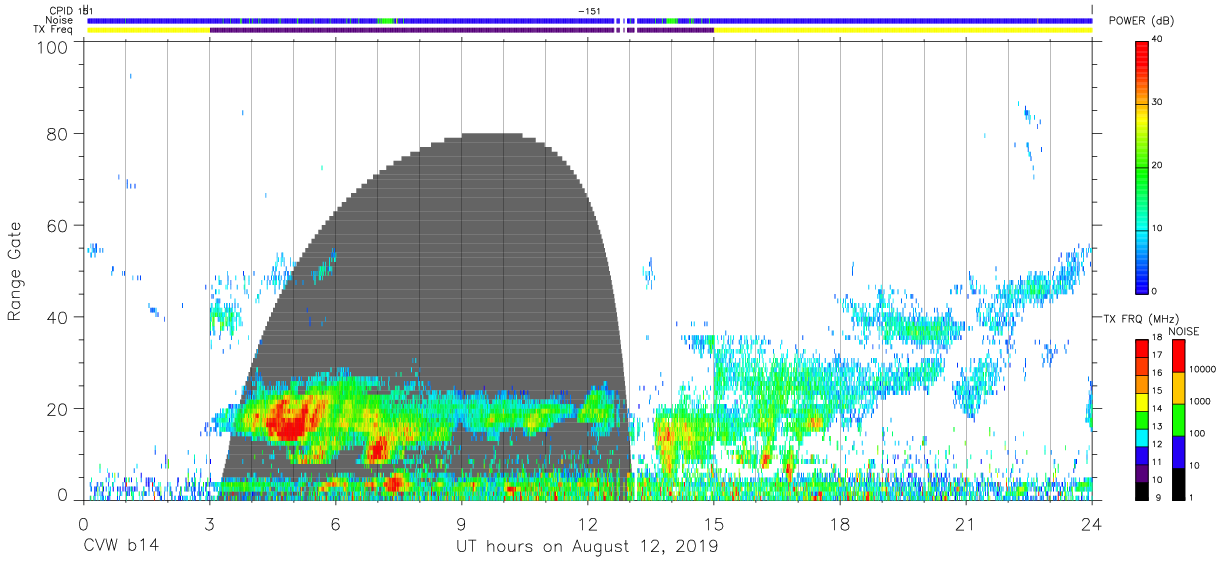The height and width of the screenshot is (567, 1228).
Task: Click the 9 tick on the UT hours axis
Action: 461,524
